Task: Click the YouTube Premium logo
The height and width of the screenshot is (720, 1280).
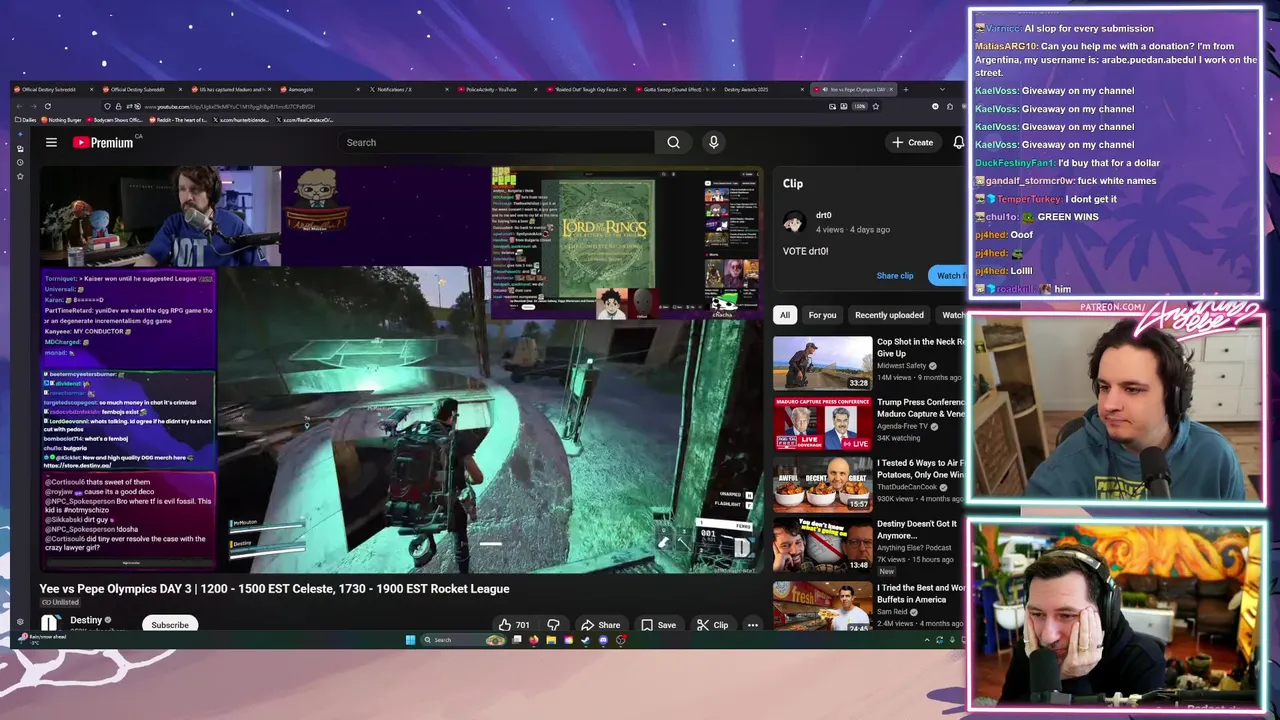Action: (103, 142)
